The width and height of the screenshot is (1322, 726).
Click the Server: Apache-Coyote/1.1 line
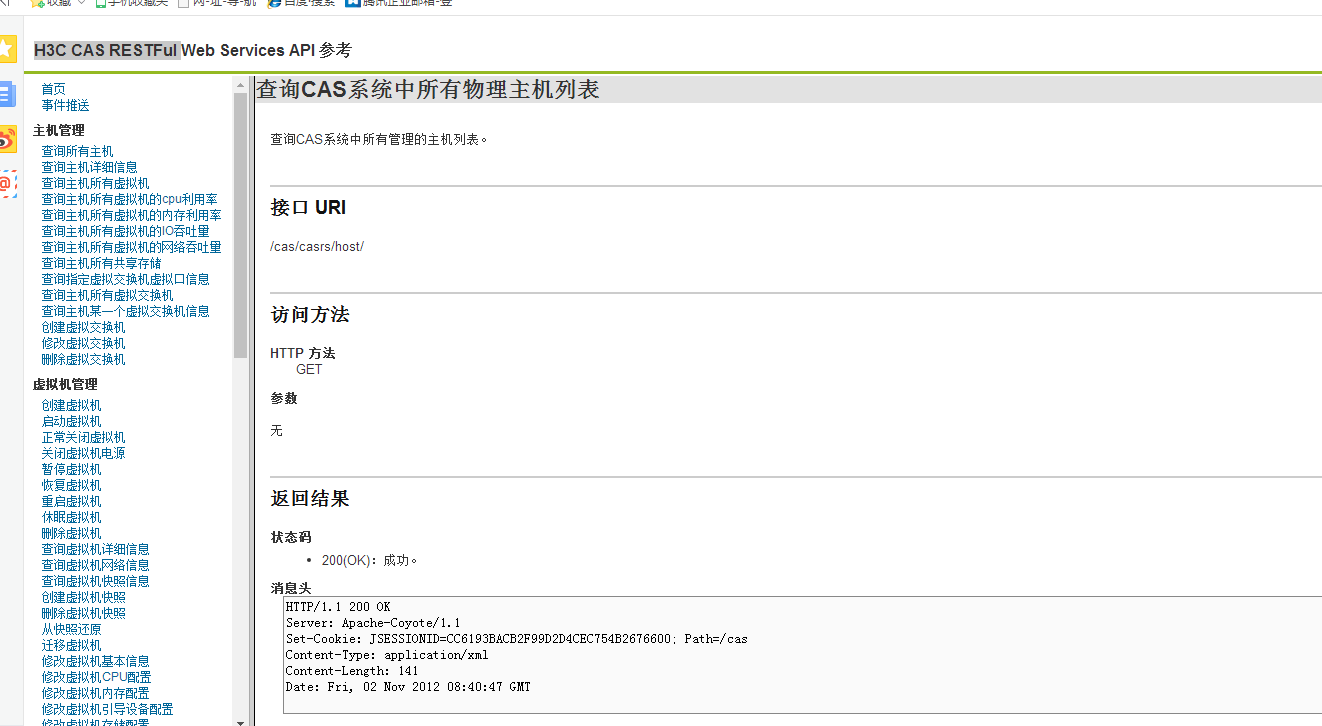373,623
